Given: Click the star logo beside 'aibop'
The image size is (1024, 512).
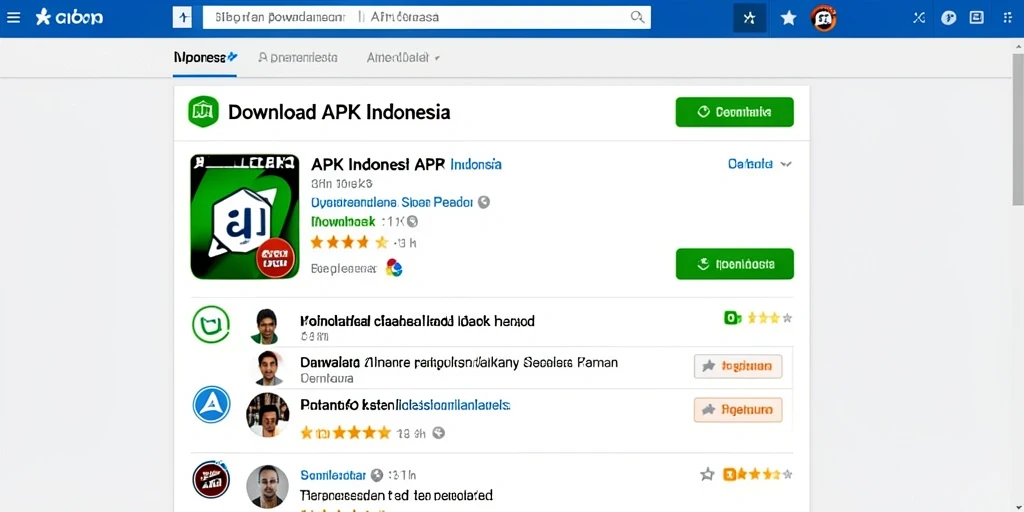Looking at the screenshot, I should pos(43,18).
